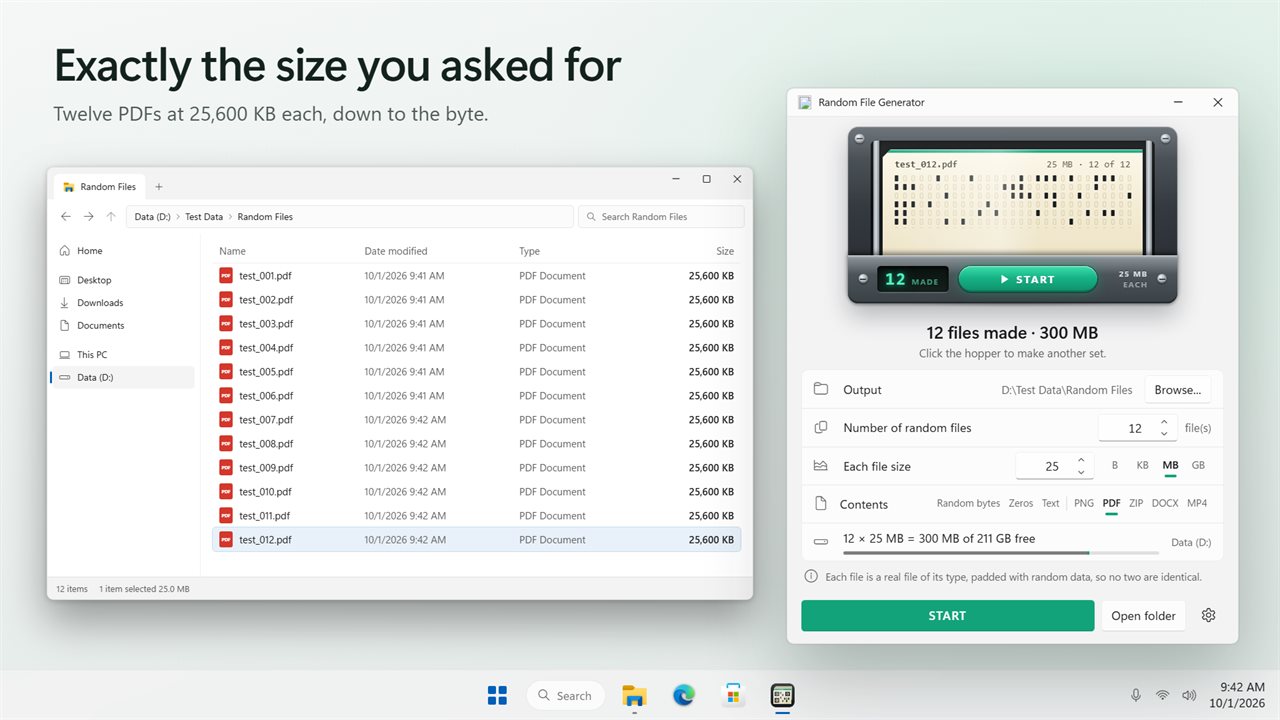Sort the file list by the Name column
This screenshot has height=720, width=1280.
click(232, 251)
